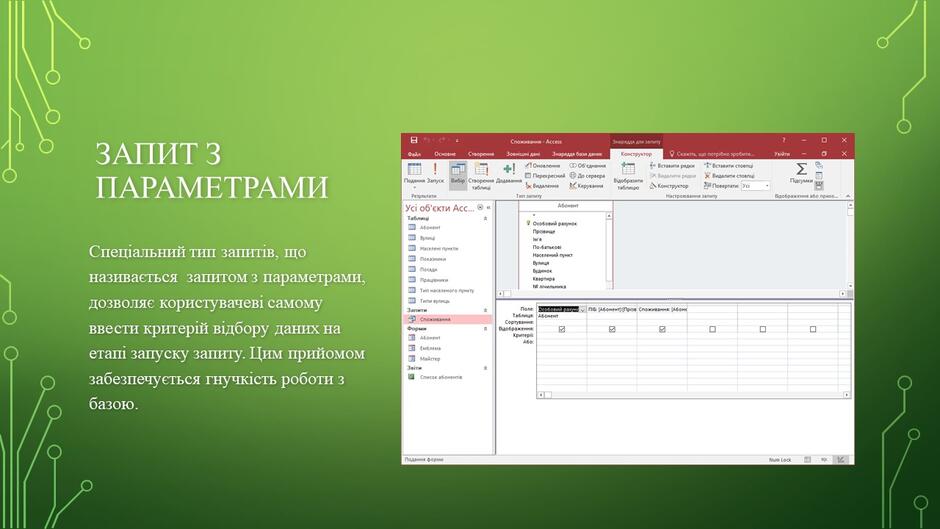This screenshot has width=940, height=529.
Task: Click the design grid horizontal scrollbar
Action: tap(694, 395)
